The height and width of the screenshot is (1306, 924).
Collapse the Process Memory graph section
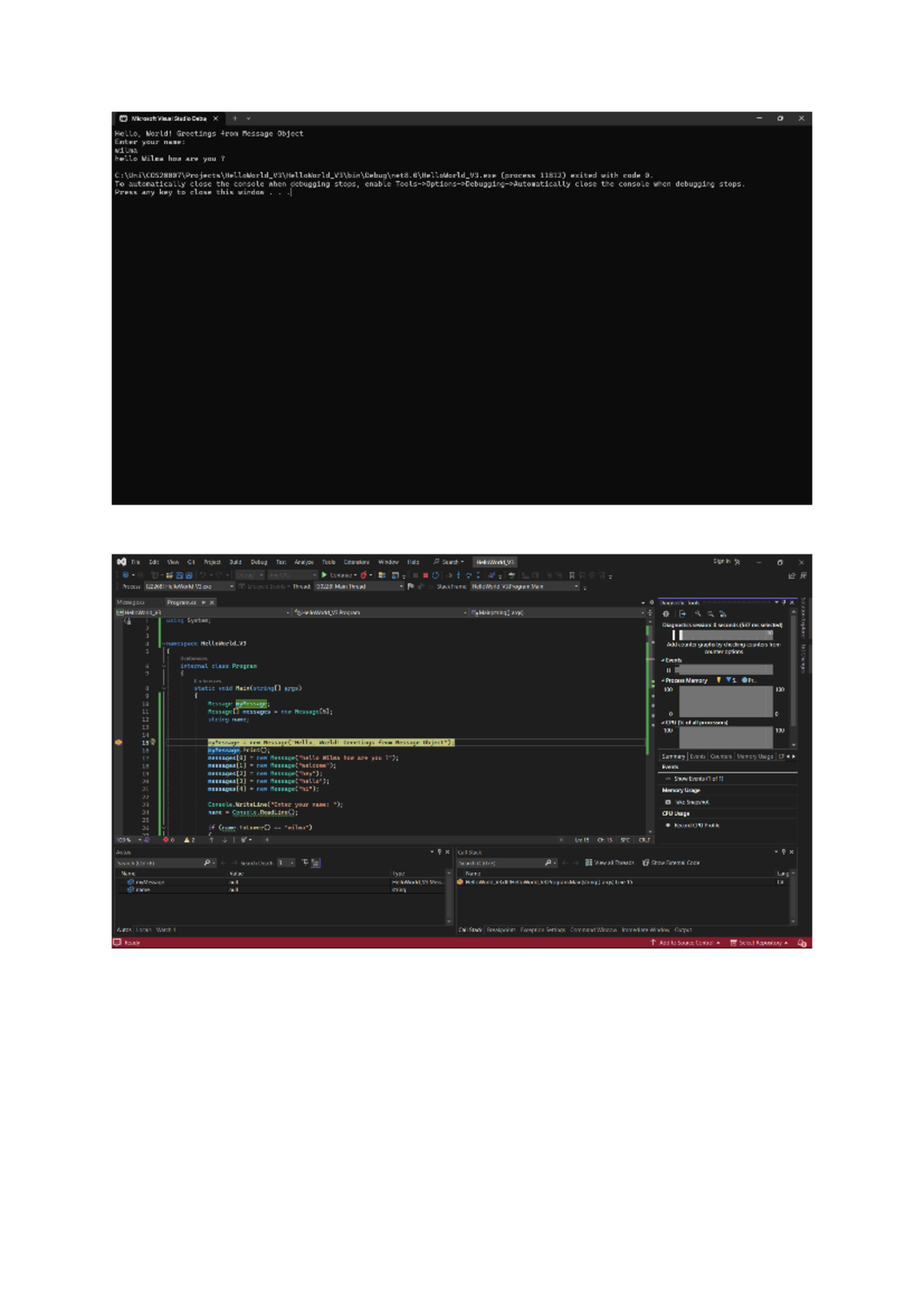662,680
